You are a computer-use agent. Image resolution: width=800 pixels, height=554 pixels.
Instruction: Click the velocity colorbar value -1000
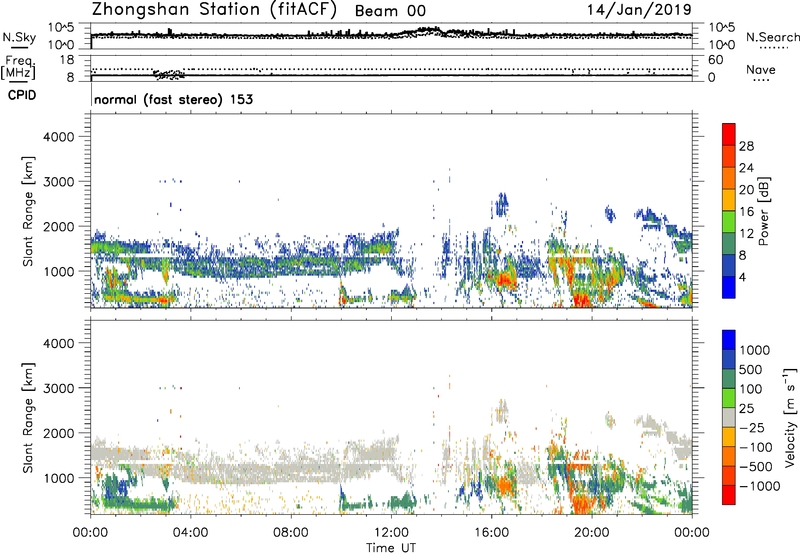(x=759, y=486)
